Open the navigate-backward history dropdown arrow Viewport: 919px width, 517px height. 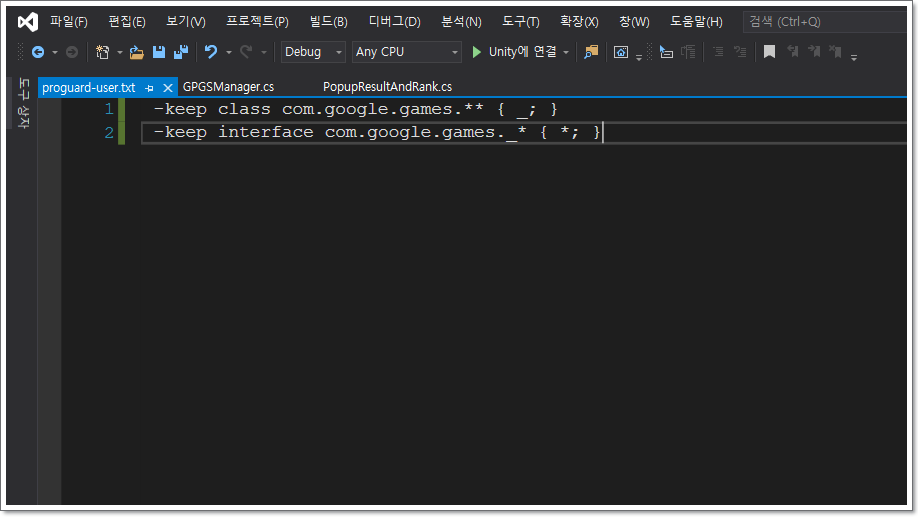[55, 53]
